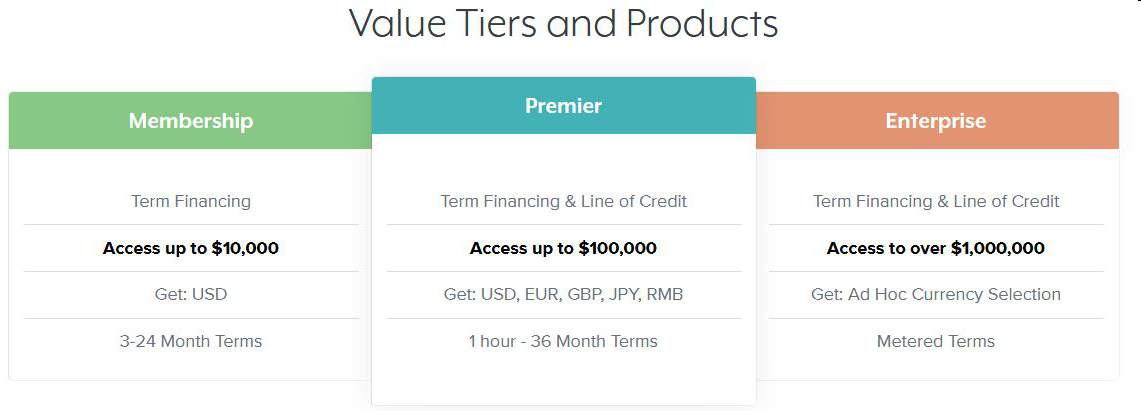Click Get: USD, EUR, GBP, JPY, RMB row

pyautogui.click(x=563, y=295)
